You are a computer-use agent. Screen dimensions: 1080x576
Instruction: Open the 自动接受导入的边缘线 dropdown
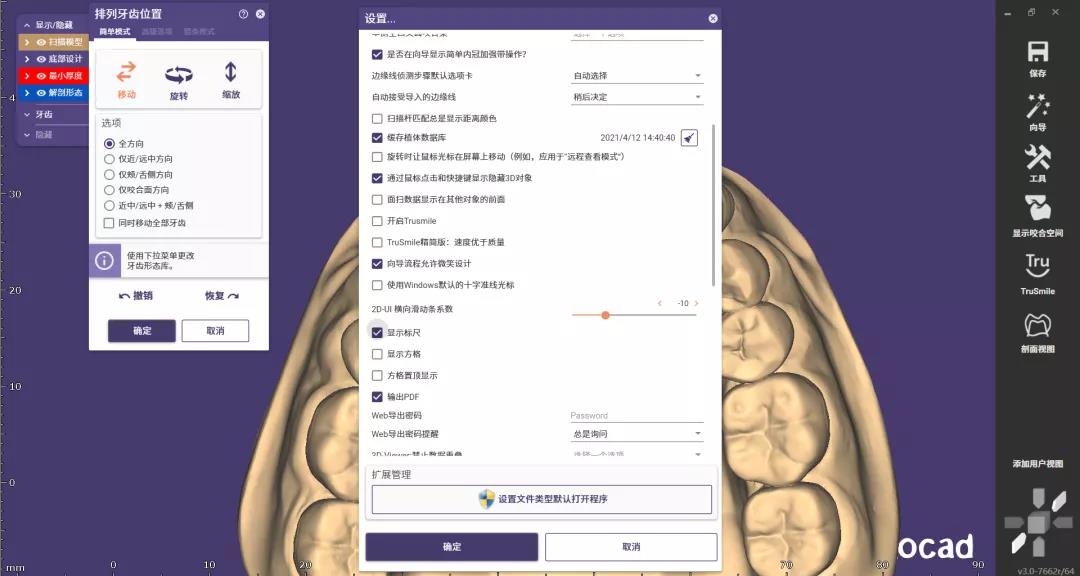pos(637,97)
